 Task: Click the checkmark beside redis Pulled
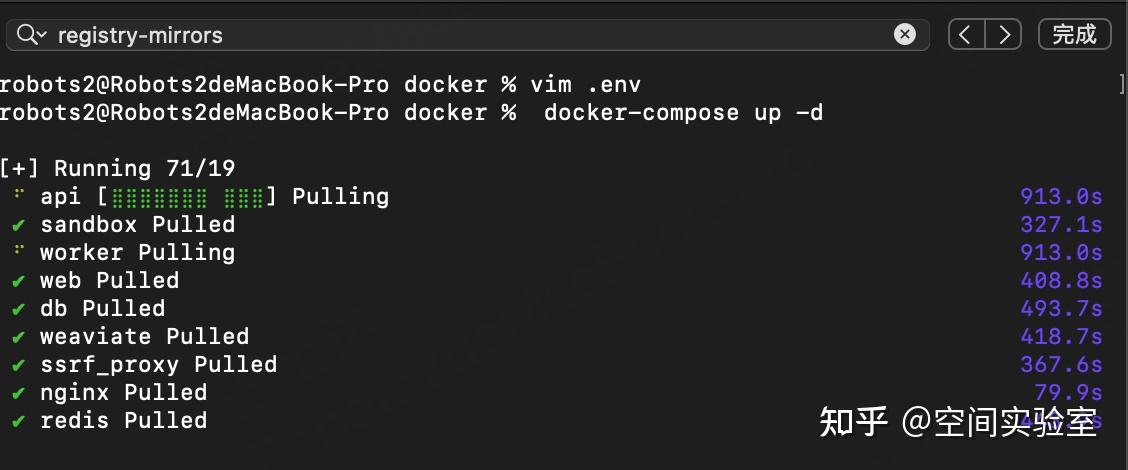coord(18,421)
